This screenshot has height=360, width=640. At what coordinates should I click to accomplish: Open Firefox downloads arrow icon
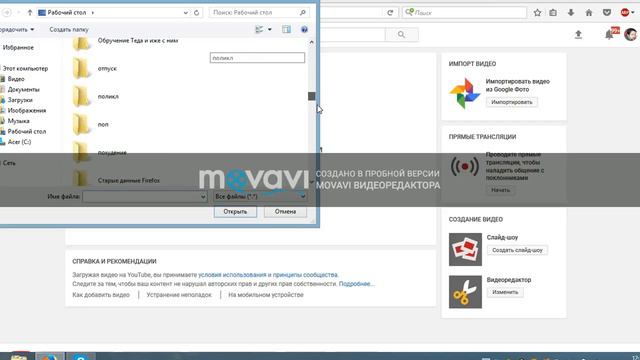coord(571,13)
